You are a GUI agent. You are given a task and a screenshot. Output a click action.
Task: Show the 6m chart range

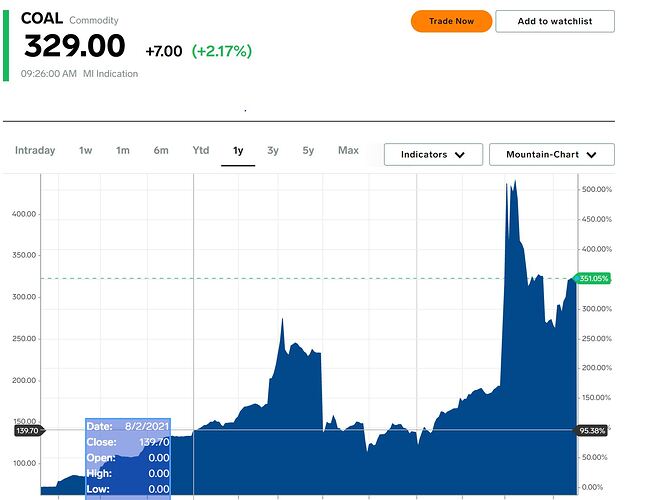tap(161, 151)
